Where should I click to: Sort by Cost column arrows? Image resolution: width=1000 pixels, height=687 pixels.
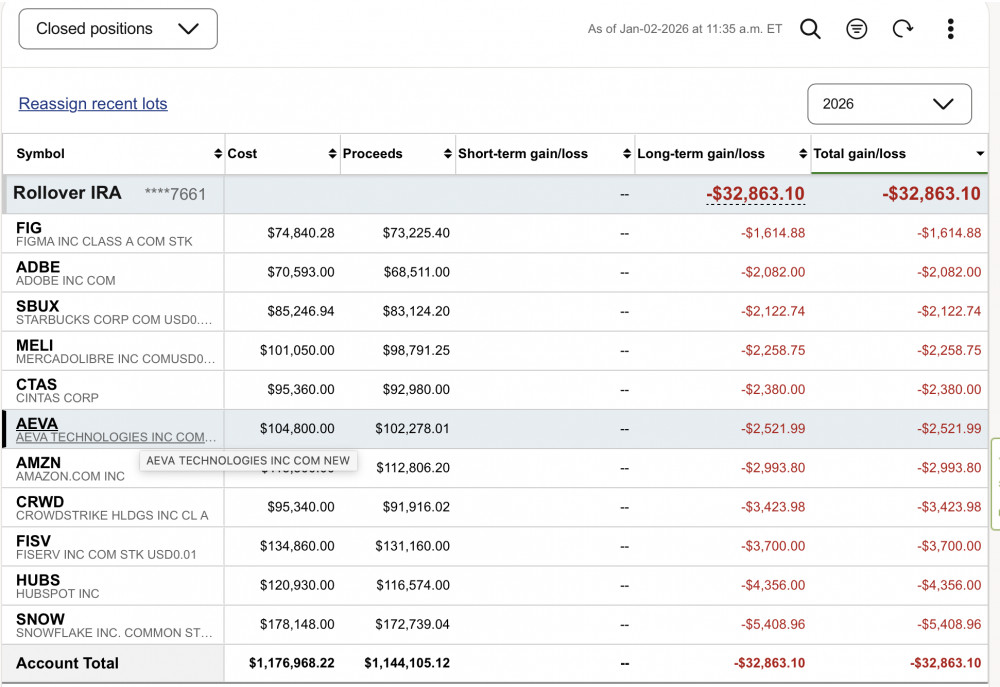pyautogui.click(x=333, y=154)
